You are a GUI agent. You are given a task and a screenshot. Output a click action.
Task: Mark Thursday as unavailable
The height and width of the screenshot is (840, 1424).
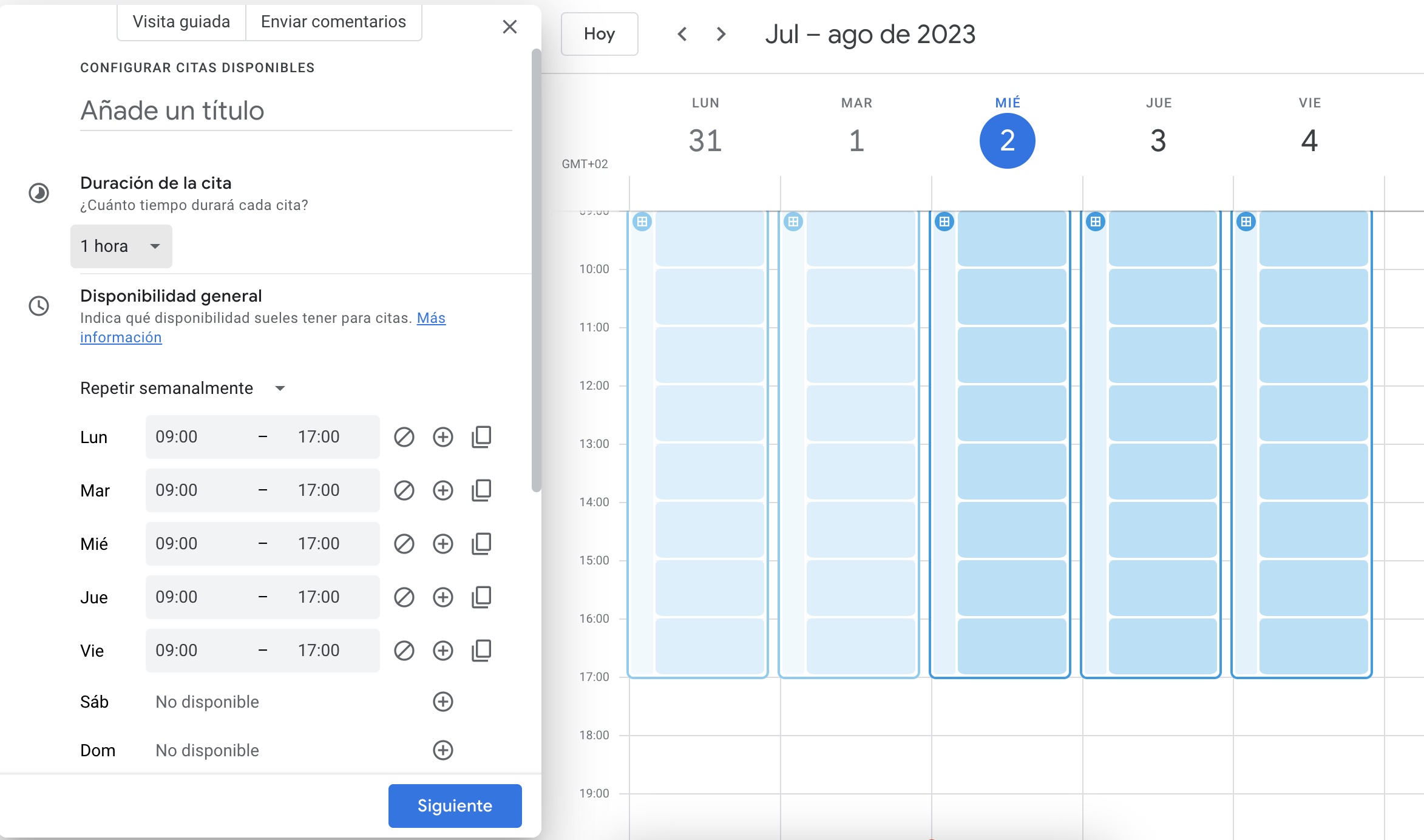click(404, 597)
